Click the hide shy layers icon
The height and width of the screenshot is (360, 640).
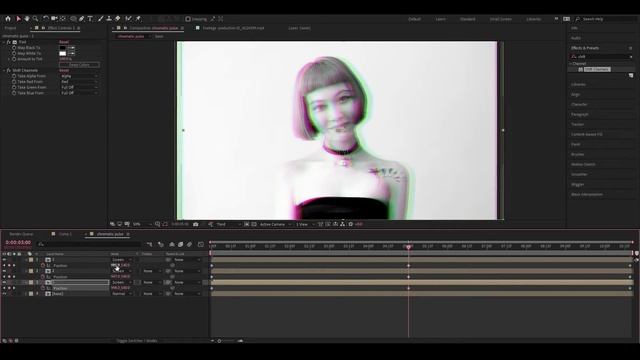172,244
